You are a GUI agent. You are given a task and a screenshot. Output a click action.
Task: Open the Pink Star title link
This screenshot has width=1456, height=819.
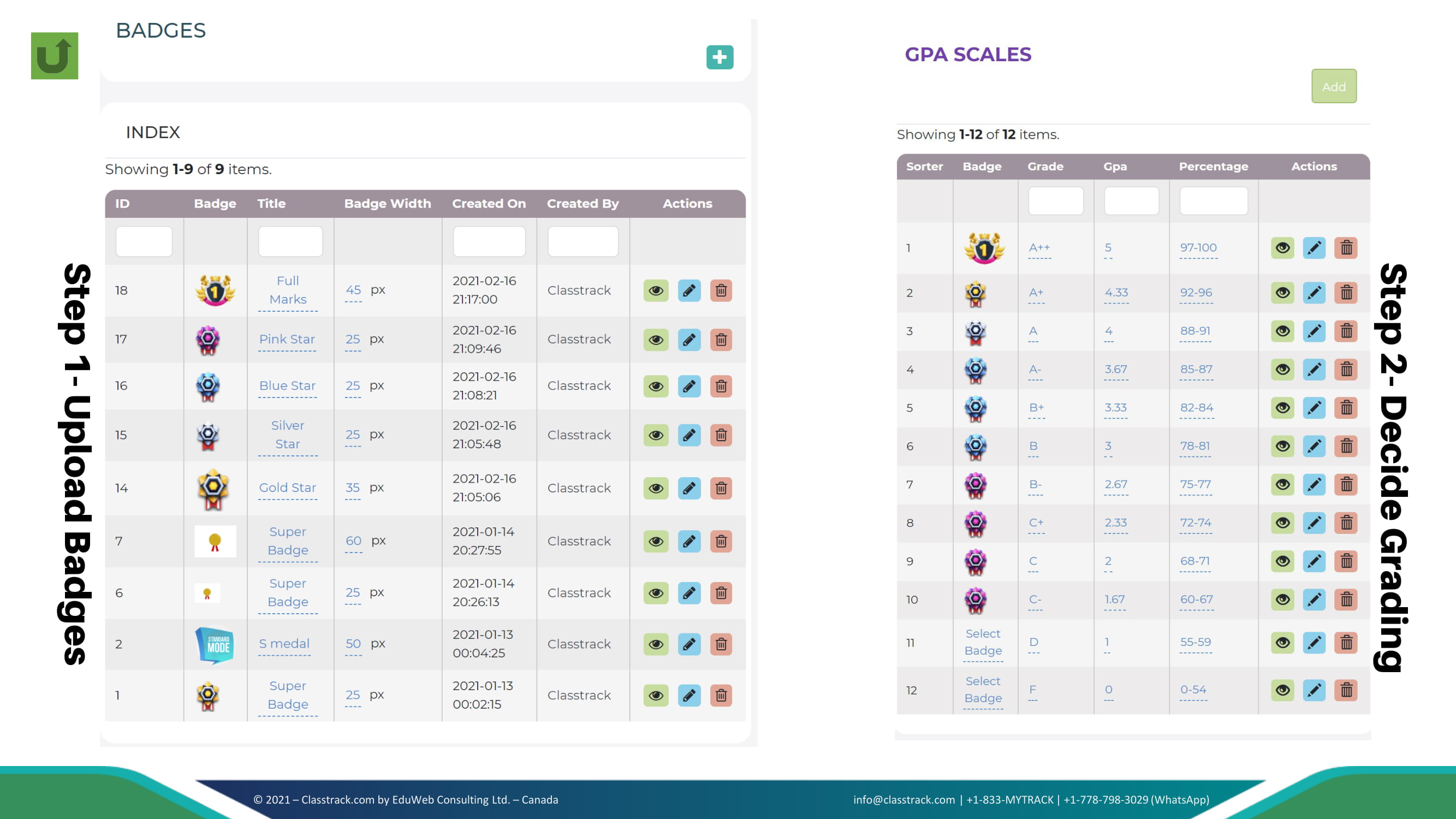(287, 339)
